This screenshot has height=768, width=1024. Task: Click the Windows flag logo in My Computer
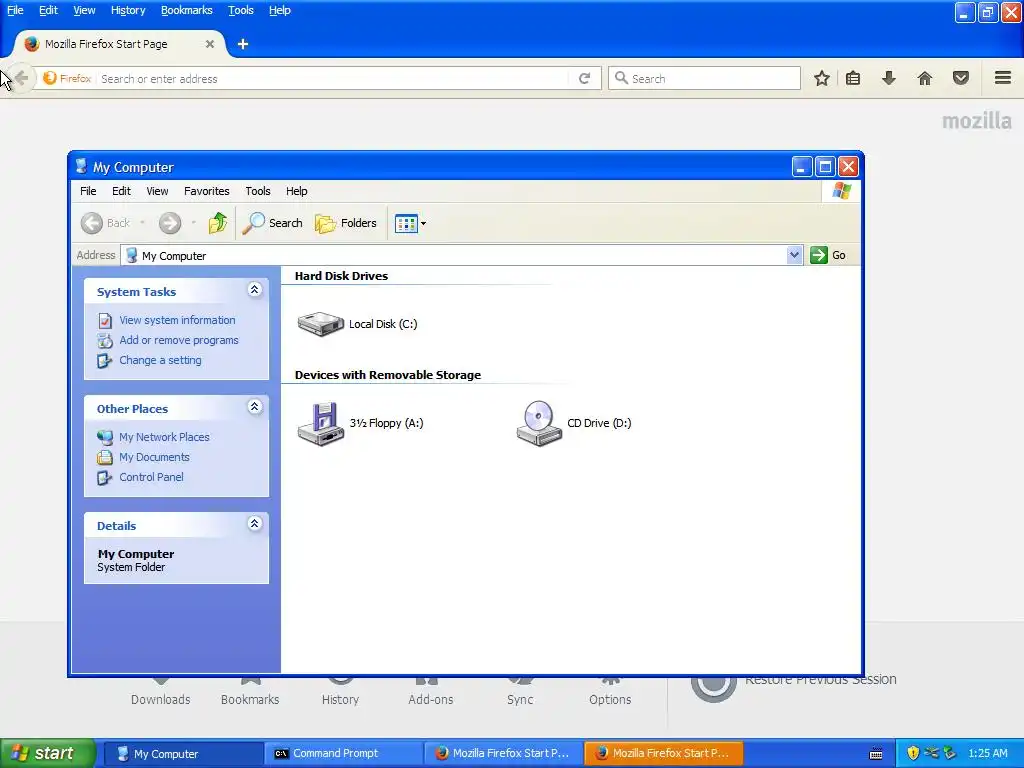coord(841,191)
